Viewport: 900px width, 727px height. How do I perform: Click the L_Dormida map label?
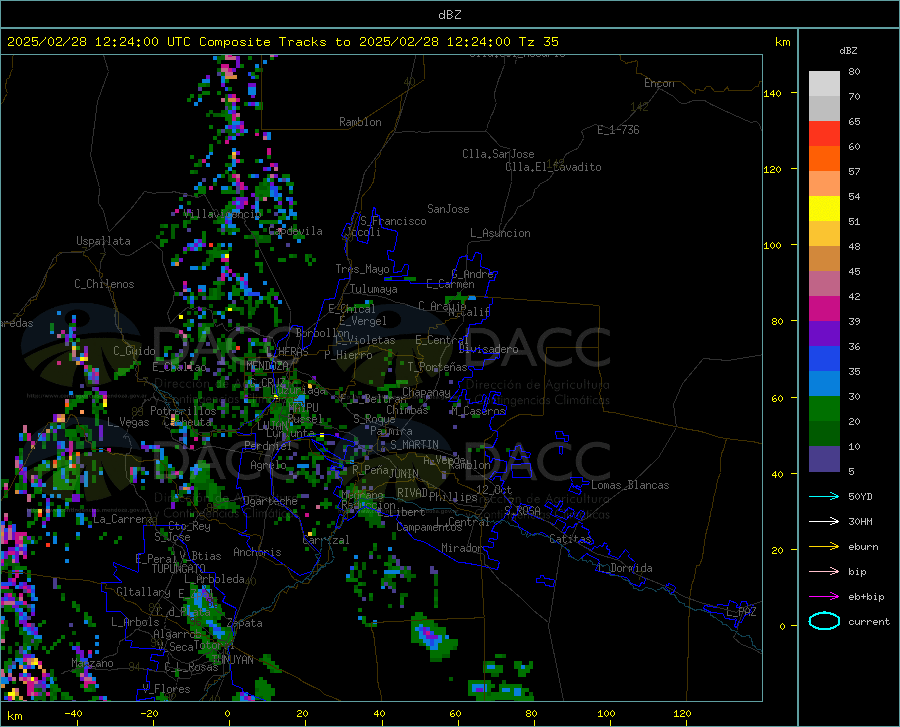pyautogui.click(x=624, y=568)
